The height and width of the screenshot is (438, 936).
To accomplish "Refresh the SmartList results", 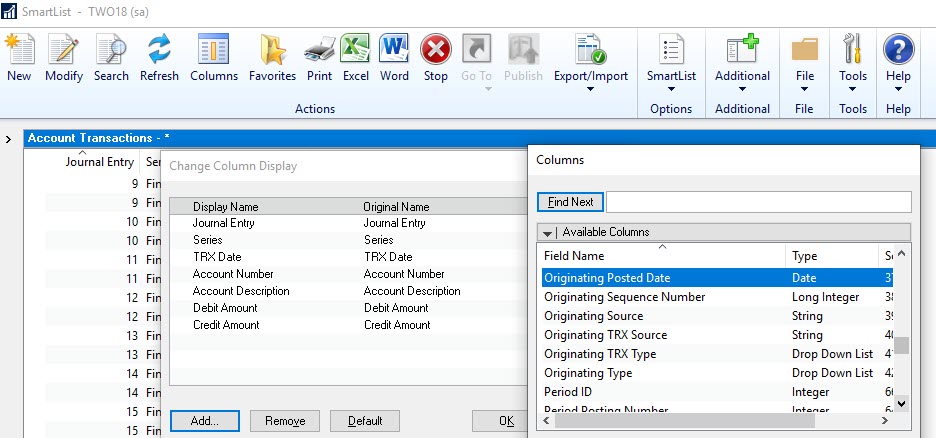I will [x=159, y=50].
